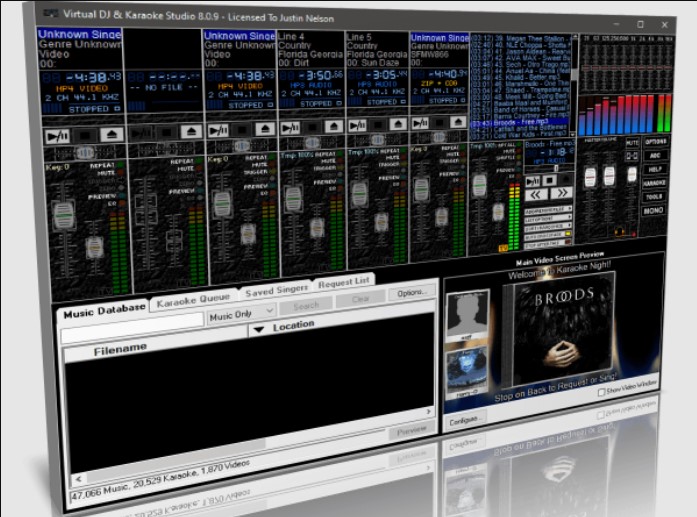Open the TOOLS button
This screenshot has width=697, height=517.
[654, 196]
